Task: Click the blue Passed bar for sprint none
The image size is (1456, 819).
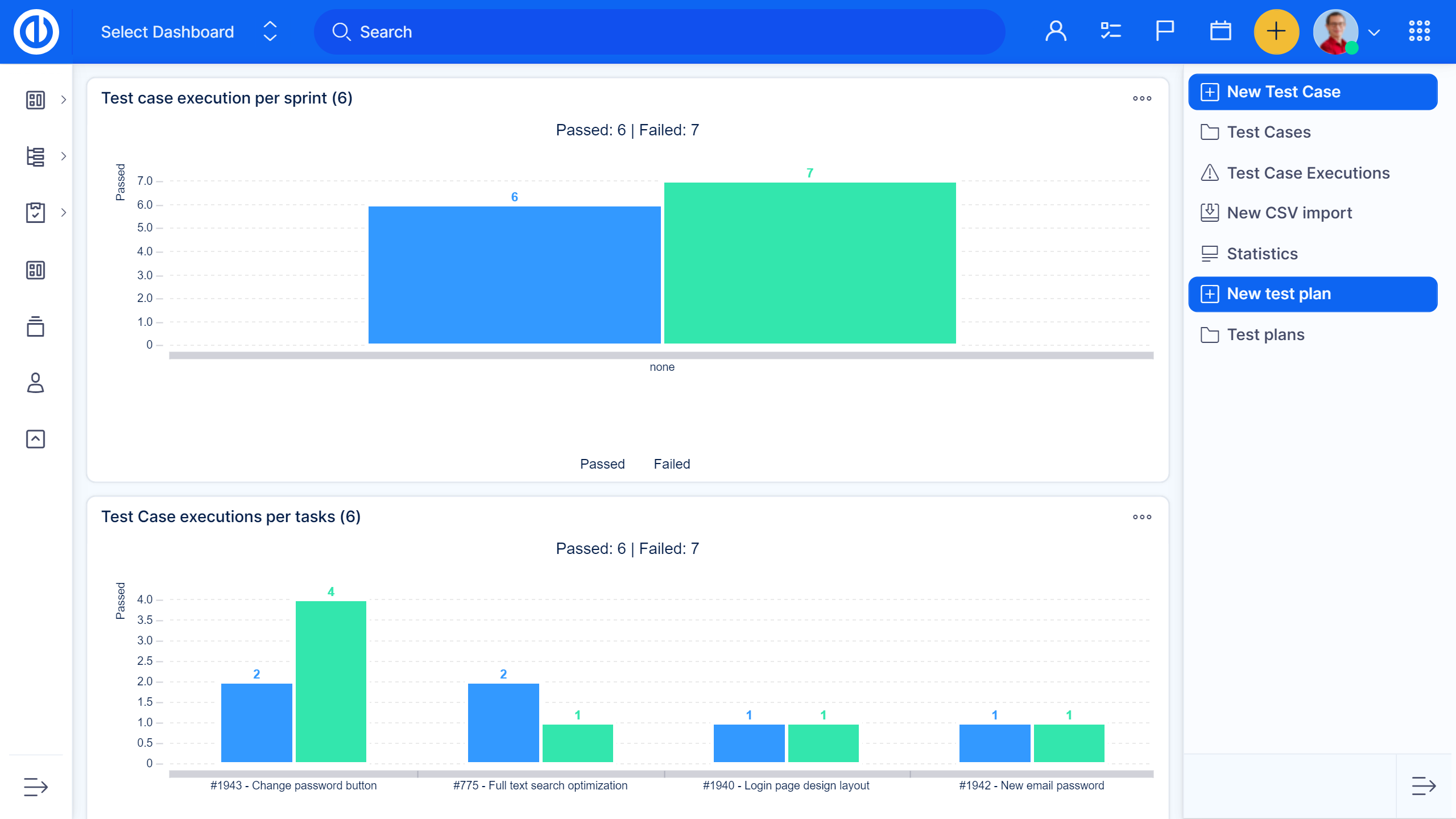Action: (x=514, y=275)
